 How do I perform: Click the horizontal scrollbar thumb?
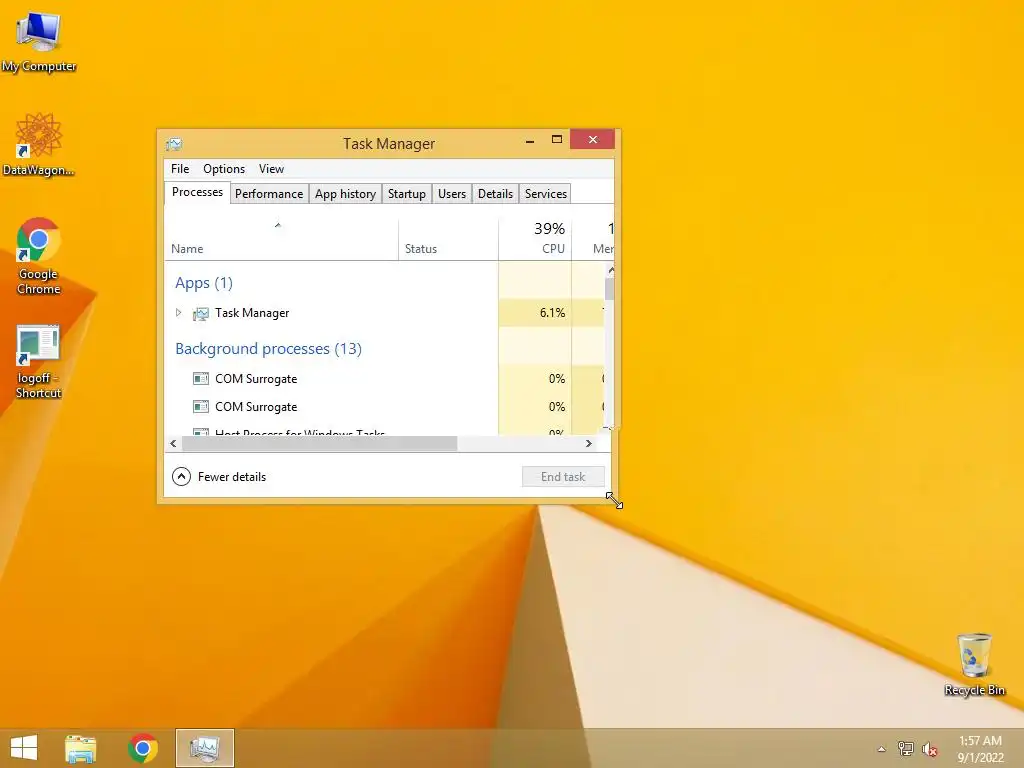[x=319, y=443]
